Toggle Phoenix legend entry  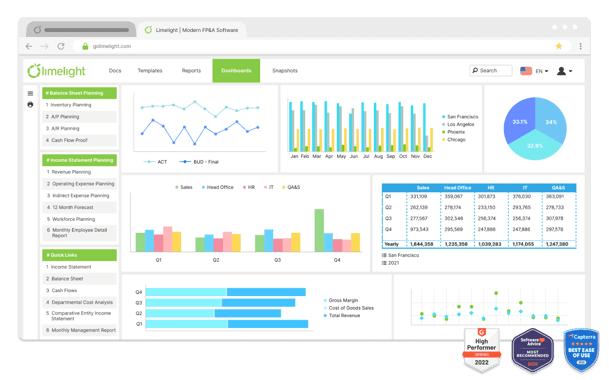point(454,132)
